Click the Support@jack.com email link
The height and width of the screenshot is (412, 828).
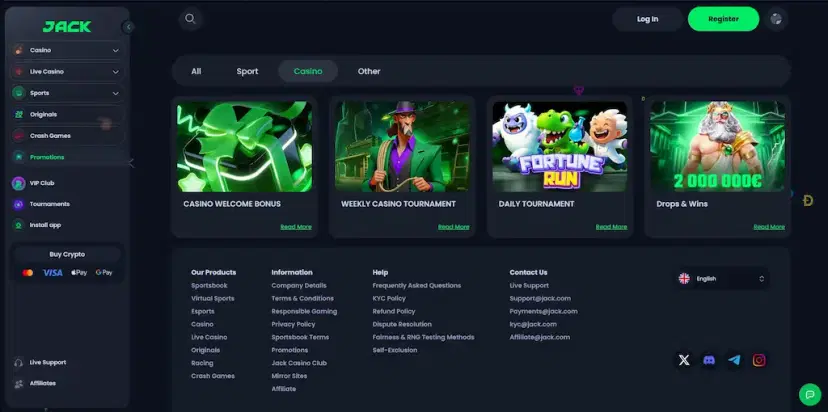click(540, 298)
